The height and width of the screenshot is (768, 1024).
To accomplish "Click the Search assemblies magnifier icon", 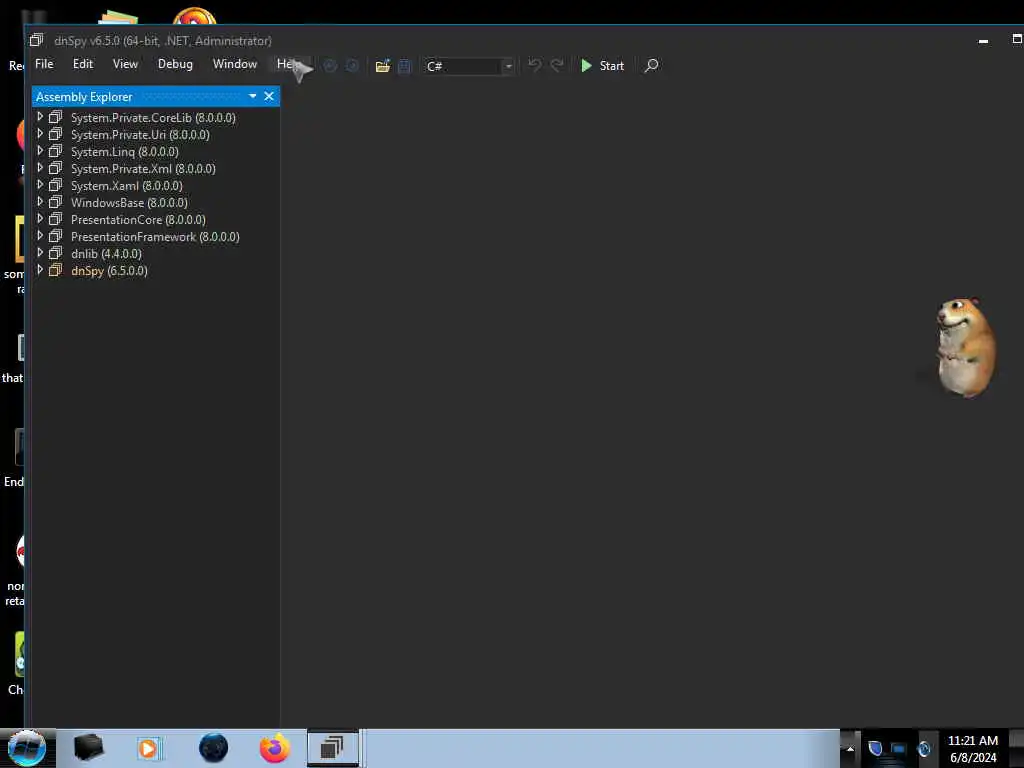I will point(651,65).
